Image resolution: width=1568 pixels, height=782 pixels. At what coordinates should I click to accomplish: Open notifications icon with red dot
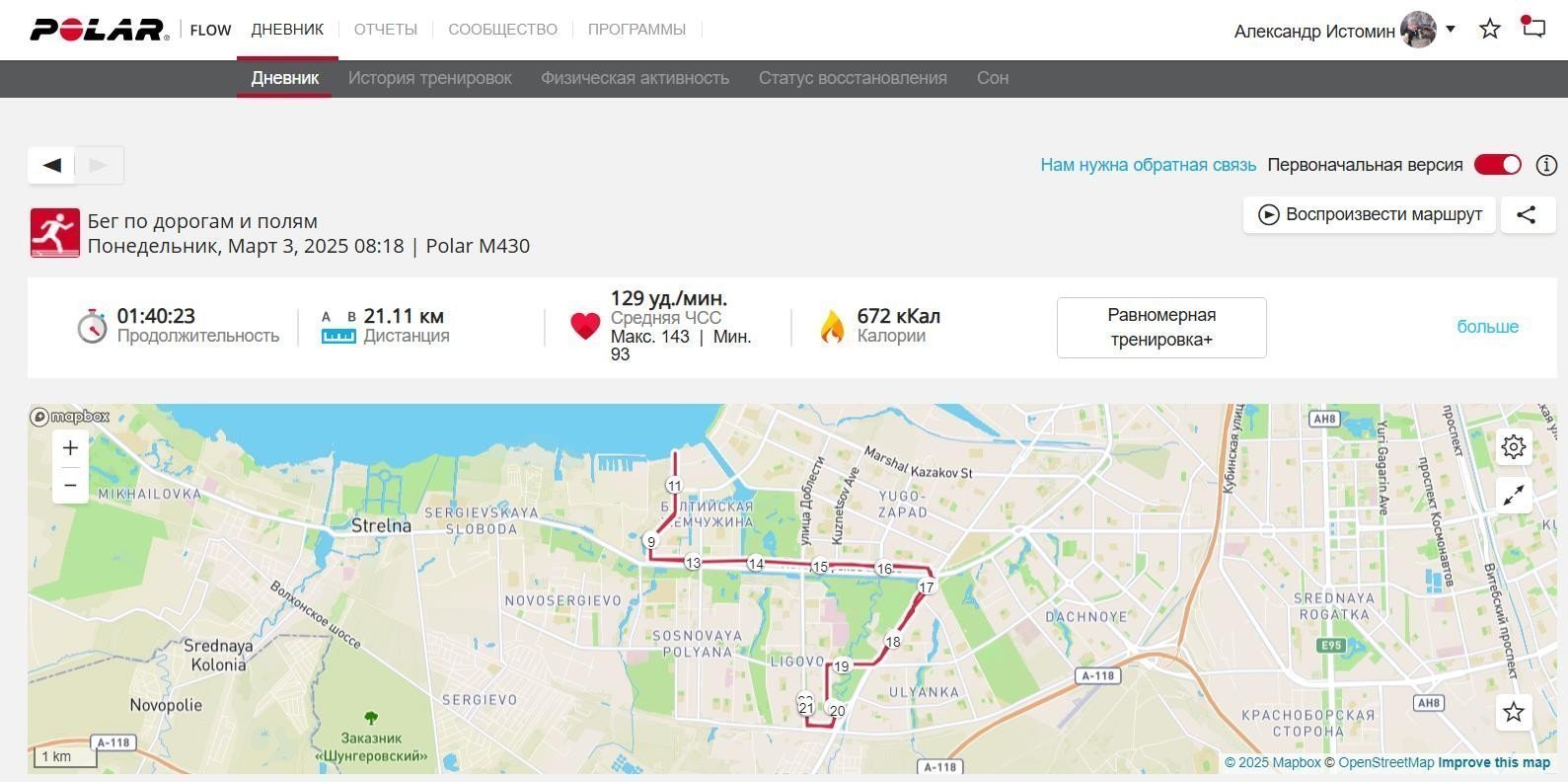click(1533, 27)
